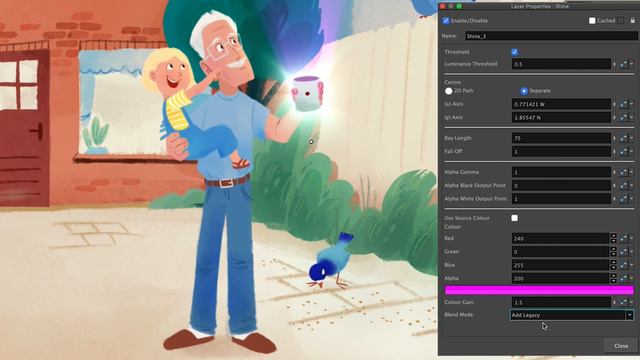Toggle the Enable/Disable checkbox

[446, 20]
